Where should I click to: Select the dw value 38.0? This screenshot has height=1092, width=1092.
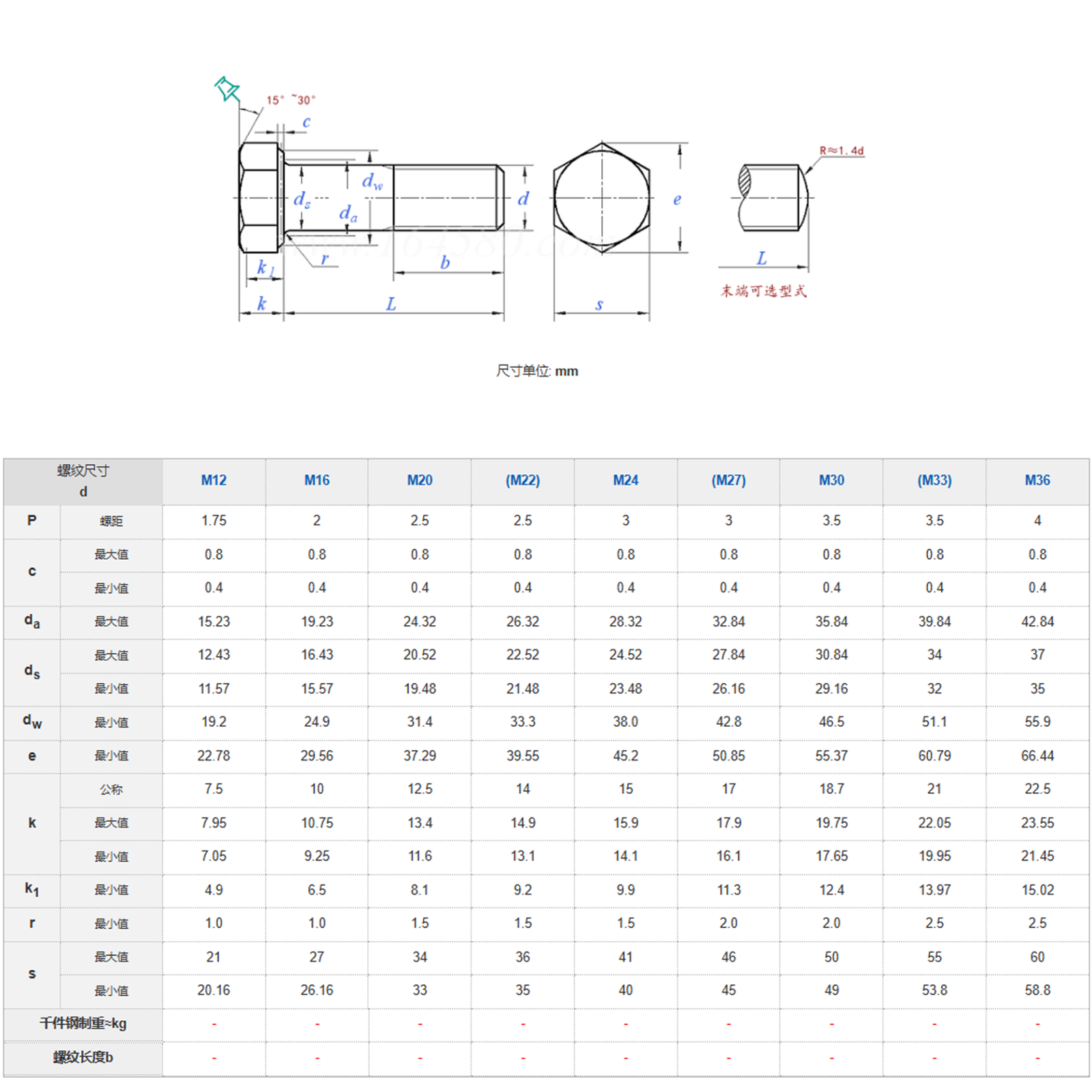(626, 722)
